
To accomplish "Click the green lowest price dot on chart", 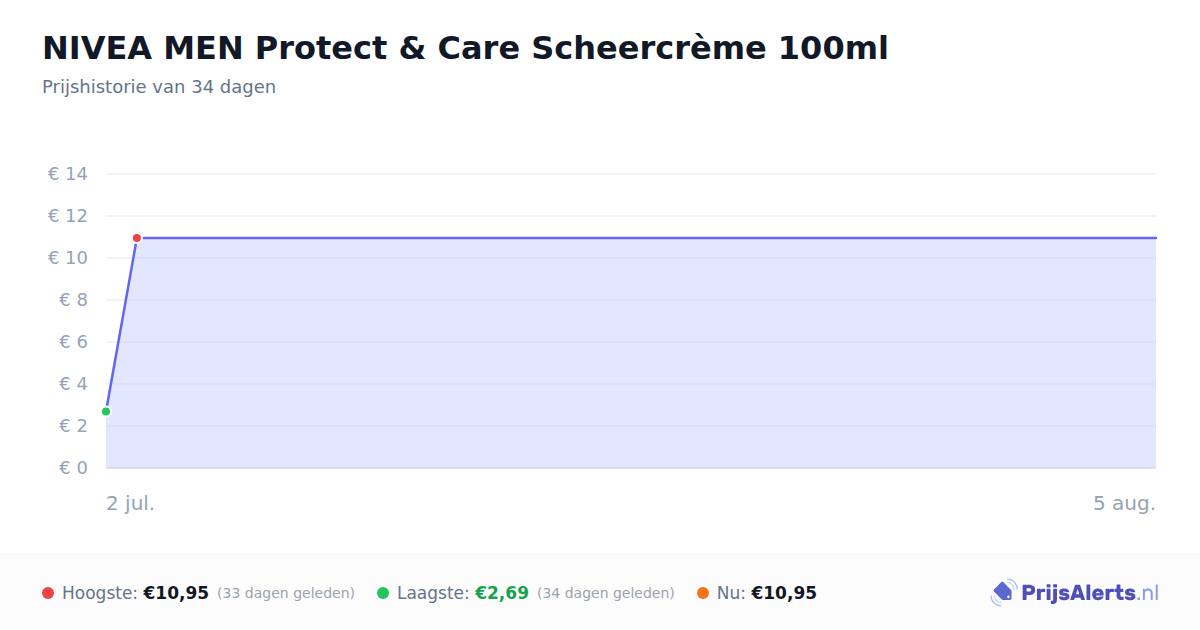I will click(x=106, y=411).
